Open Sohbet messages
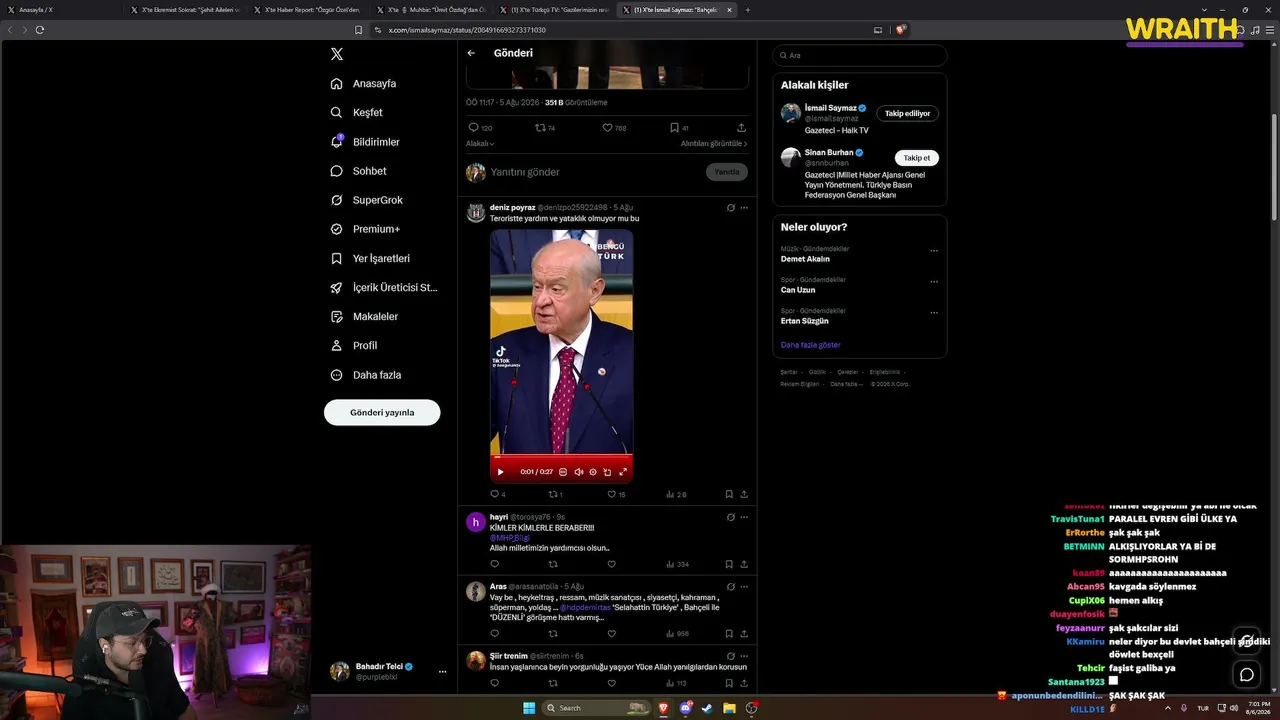The height and width of the screenshot is (720, 1280). point(359,171)
